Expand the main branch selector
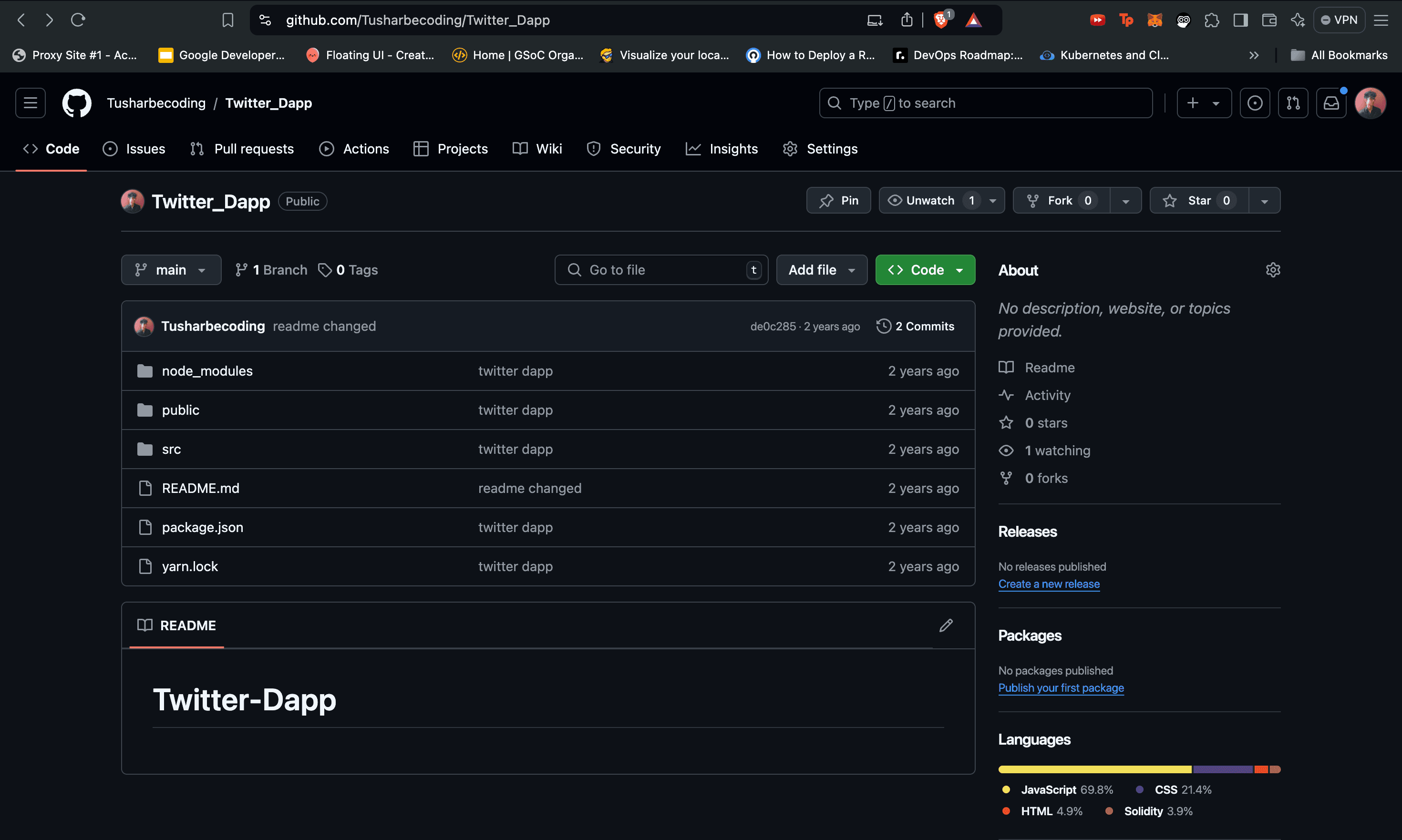The image size is (1402, 840). click(171, 270)
